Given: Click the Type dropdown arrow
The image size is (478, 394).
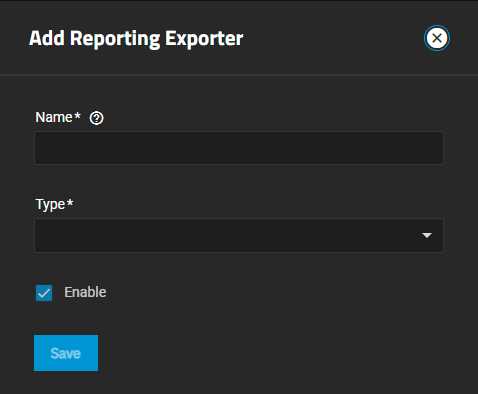Looking at the screenshot, I should [427, 235].
